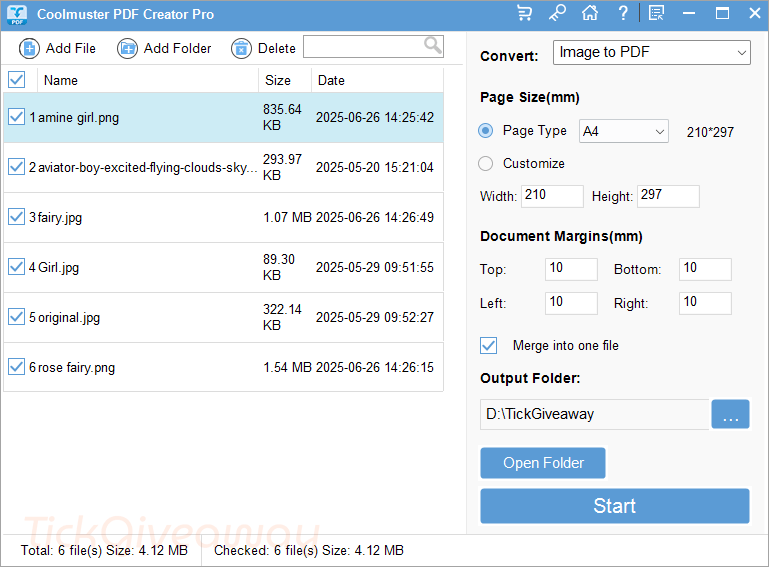Image resolution: width=769 pixels, height=567 pixels.
Task: Uncheck the fairy.jpg checkbox
Action: click(17, 217)
